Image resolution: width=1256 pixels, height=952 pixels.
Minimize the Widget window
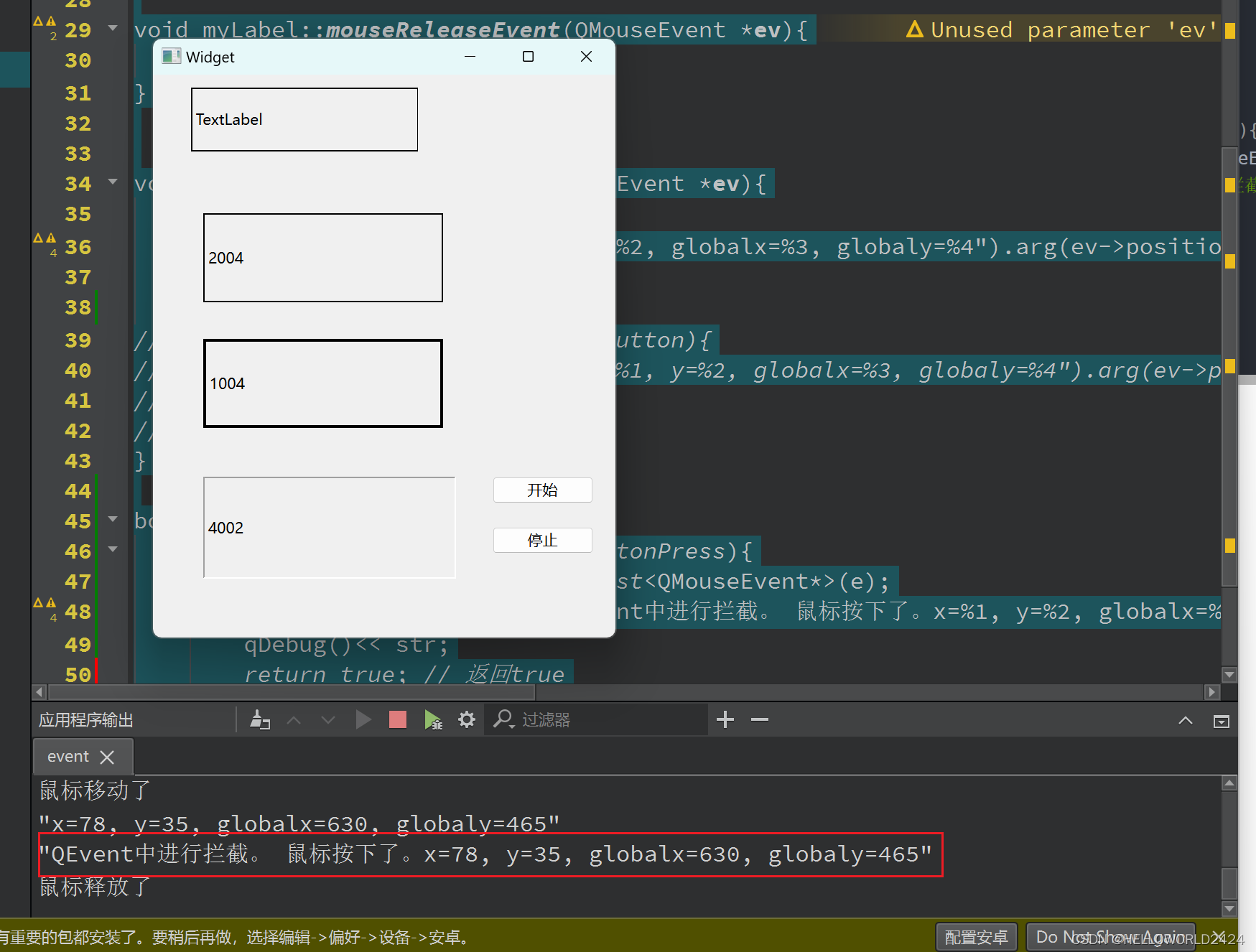[470, 57]
